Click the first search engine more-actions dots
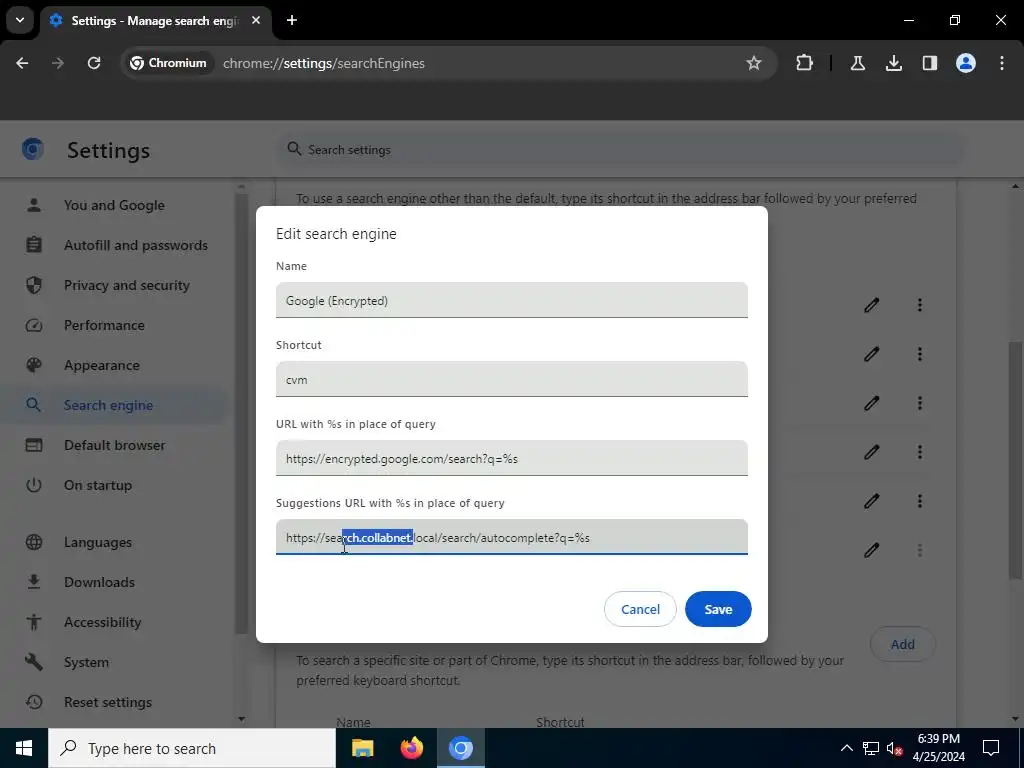Screen dimensions: 1024x768 tap(920, 305)
